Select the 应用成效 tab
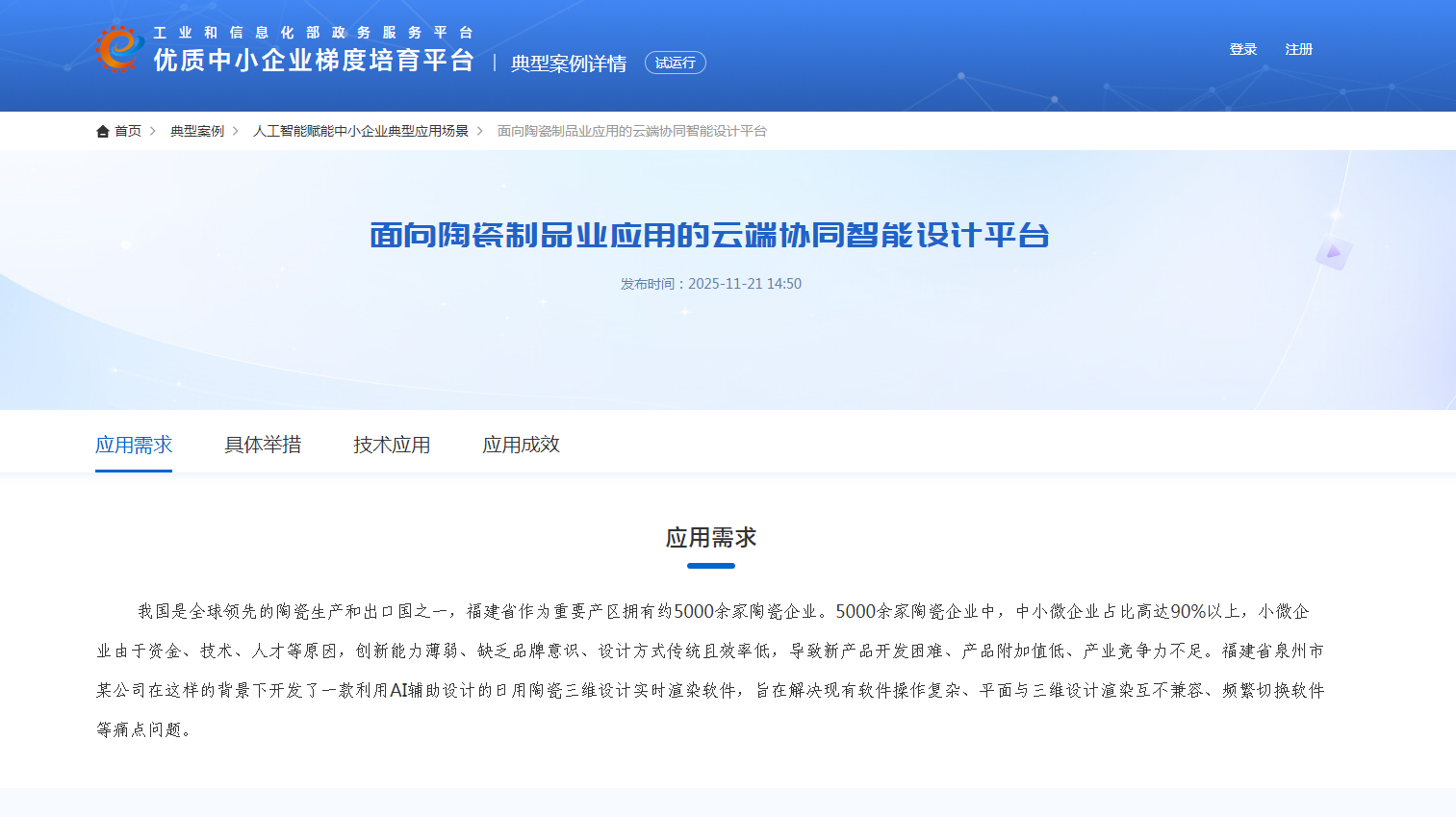This screenshot has width=1456, height=817. (x=520, y=445)
